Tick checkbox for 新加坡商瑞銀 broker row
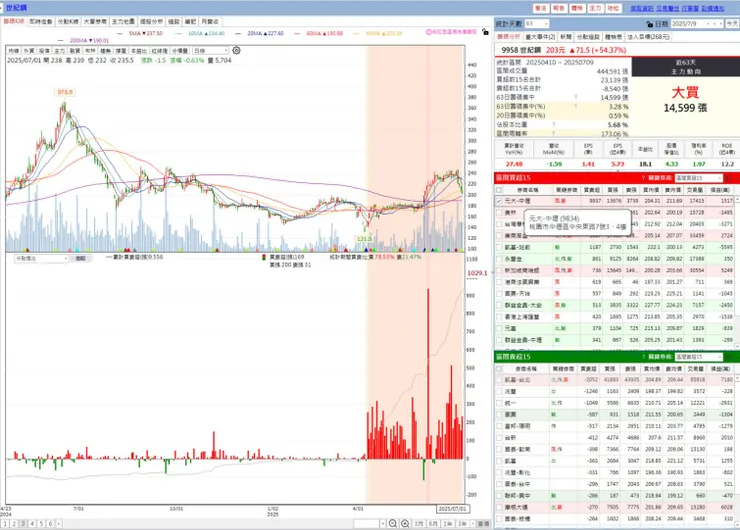Image resolution: width=740 pixels, height=530 pixels. (x=499, y=270)
